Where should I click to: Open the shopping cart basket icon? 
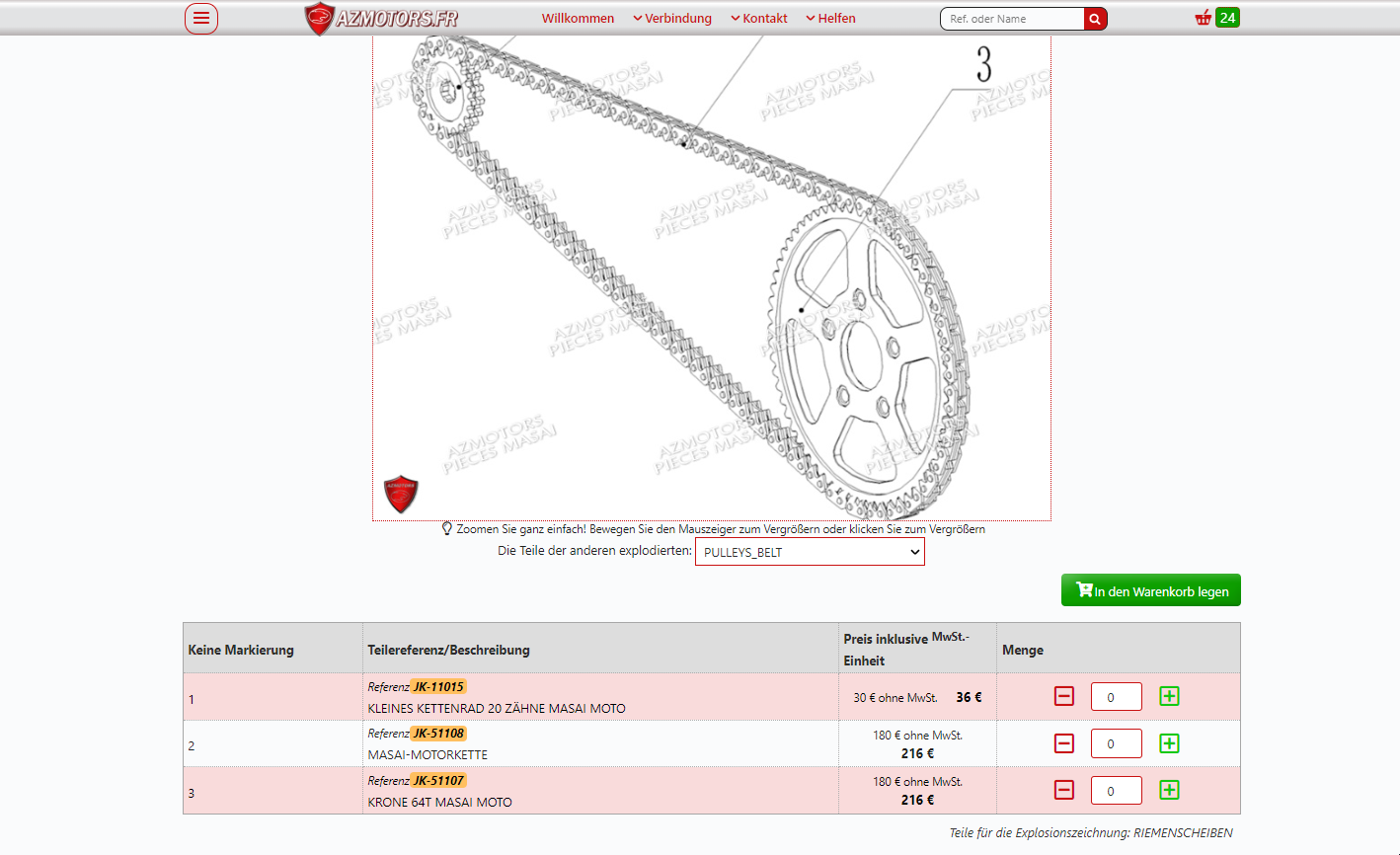pyautogui.click(x=1204, y=18)
